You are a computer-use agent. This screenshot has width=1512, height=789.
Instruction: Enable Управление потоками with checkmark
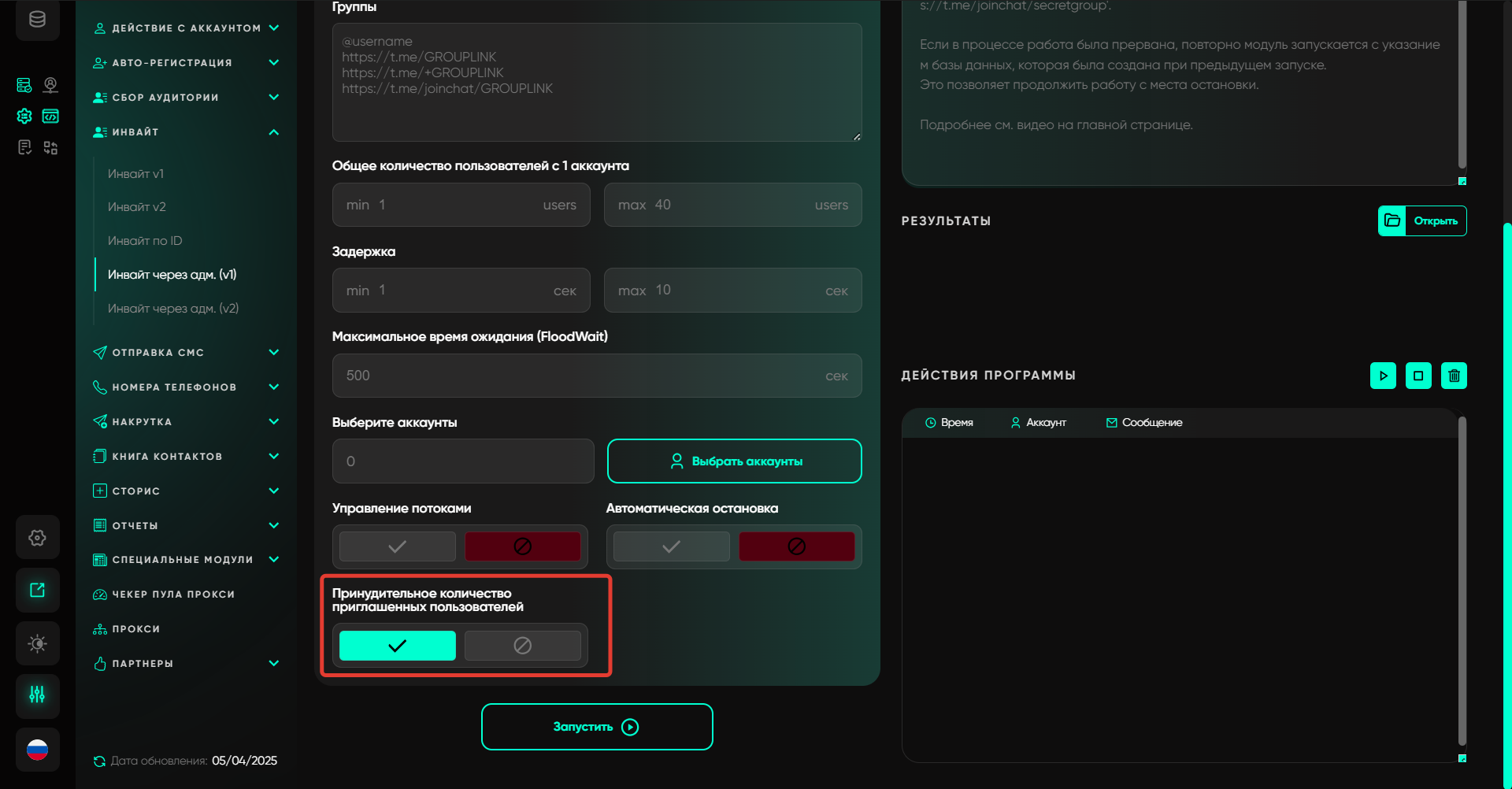(x=397, y=546)
